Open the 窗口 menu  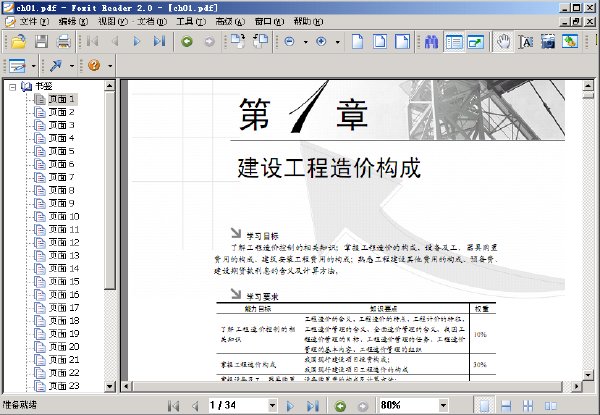coord(269,21)
